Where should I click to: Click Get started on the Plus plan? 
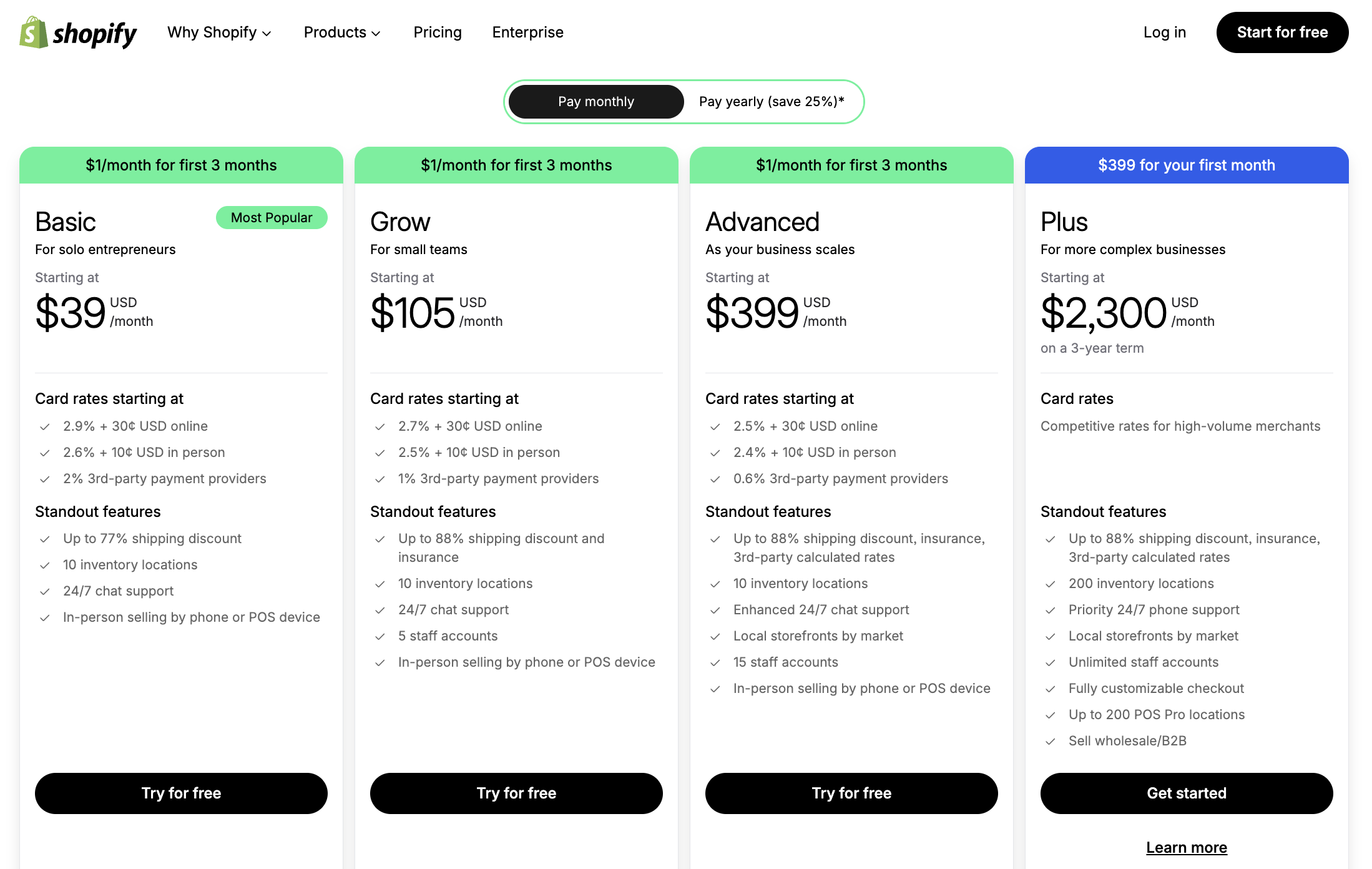(1187, 793)
